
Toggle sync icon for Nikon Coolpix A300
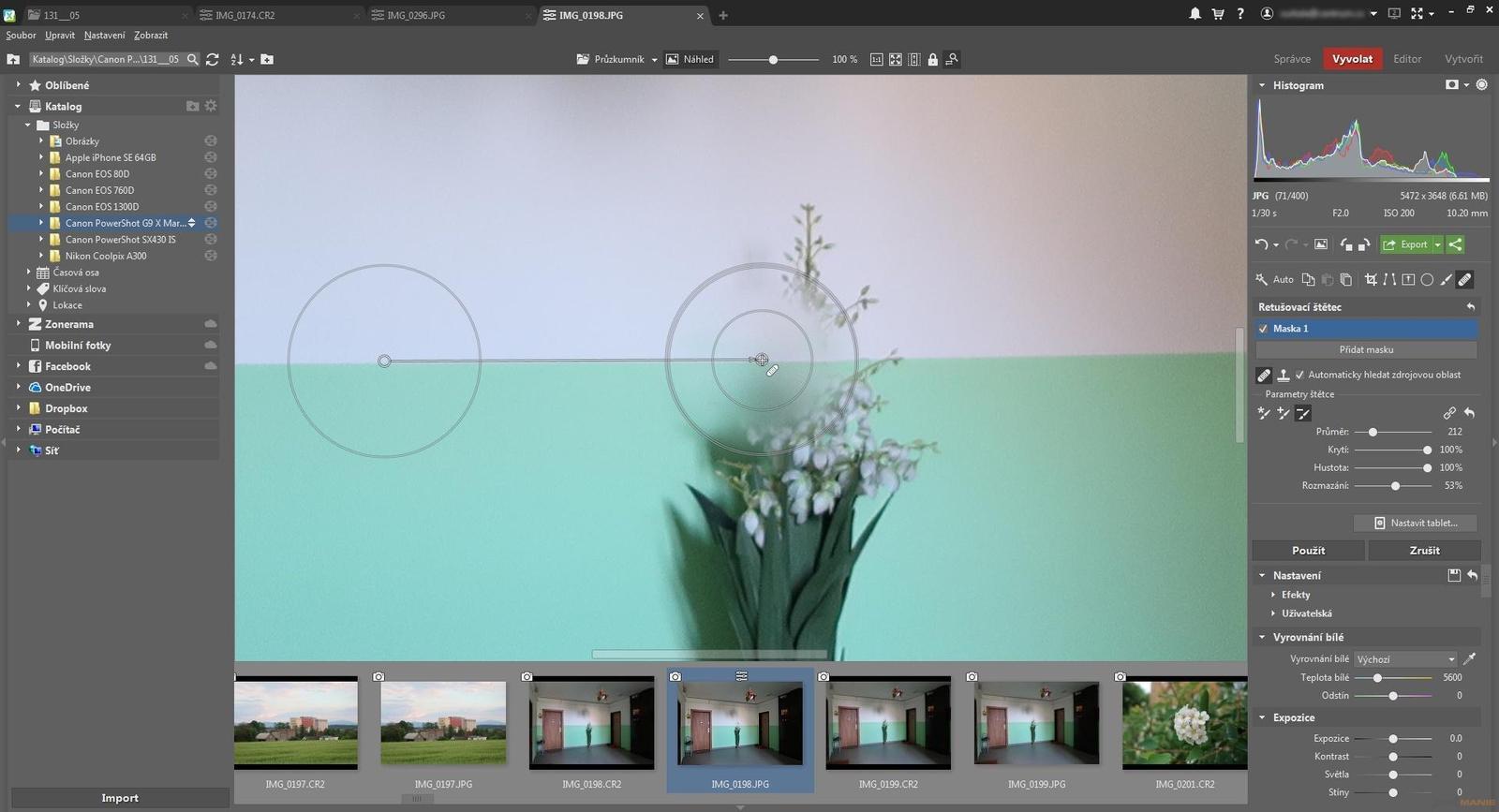tap(211, 256)
